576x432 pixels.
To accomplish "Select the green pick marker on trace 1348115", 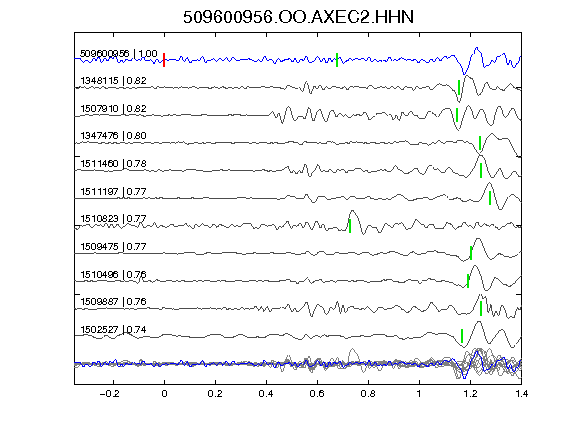I will [459, 87].
